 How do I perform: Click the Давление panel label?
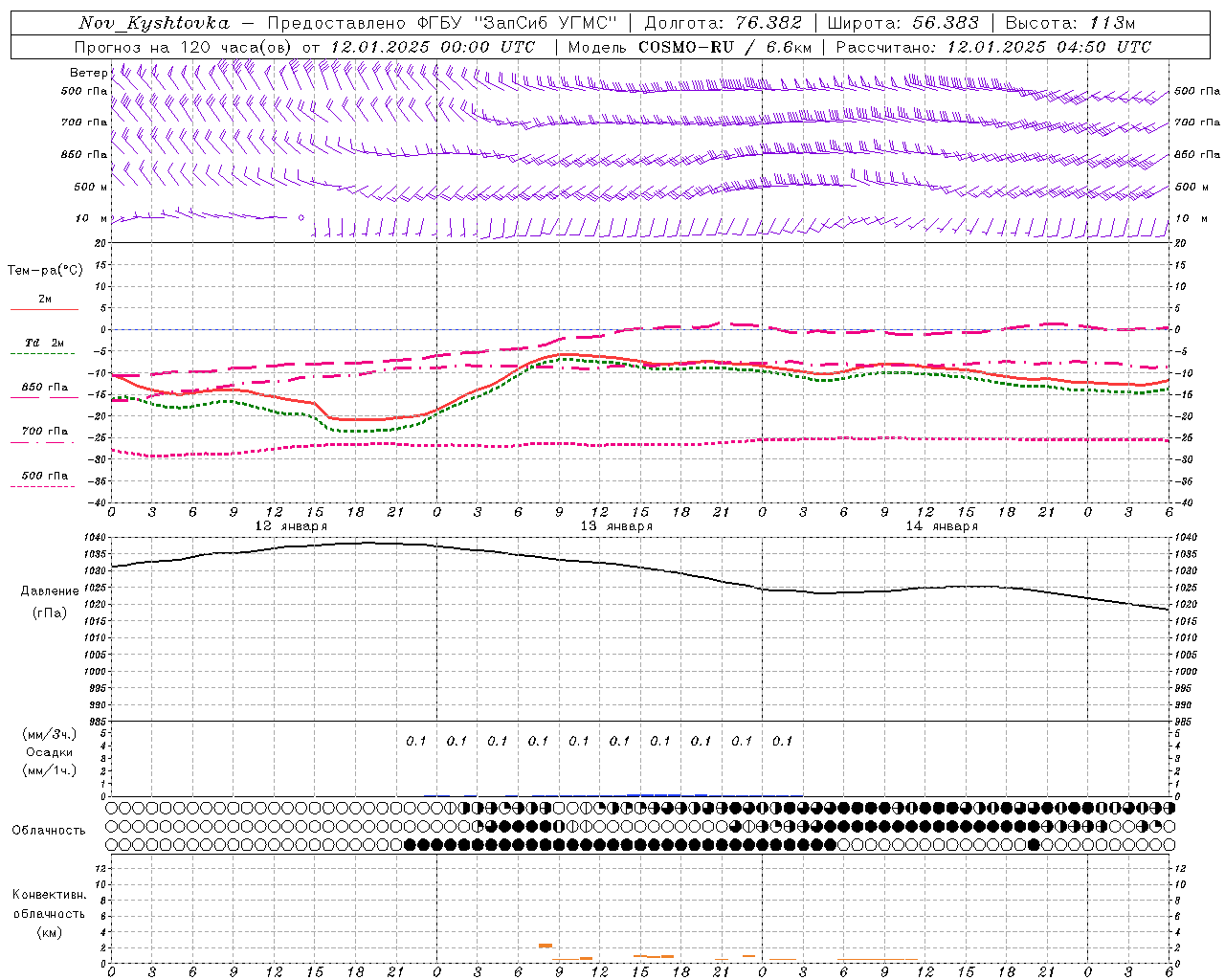coord(50,591)
